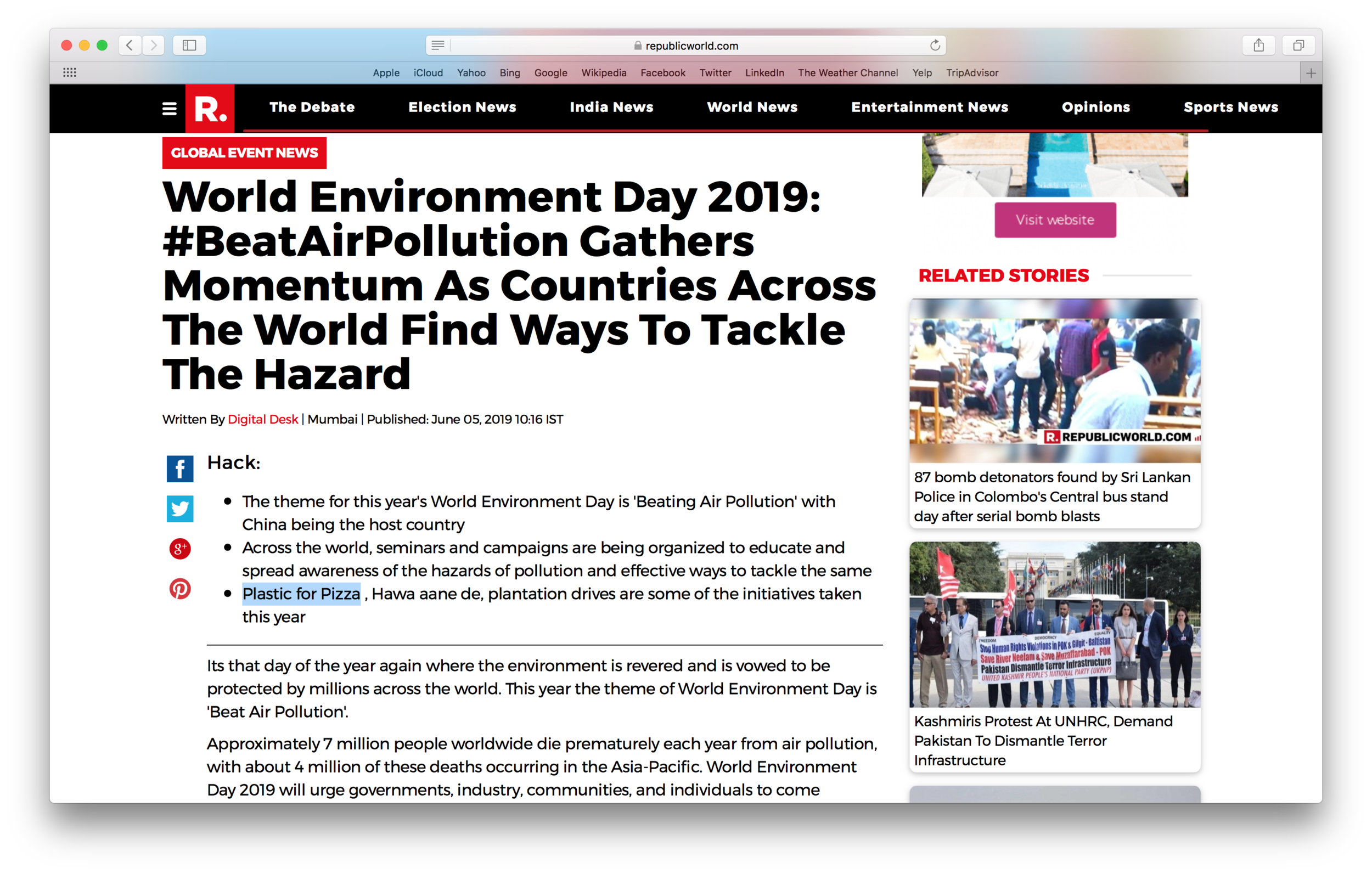
Task: Click the Global Event News tag
Action: (x=244, y=153)
